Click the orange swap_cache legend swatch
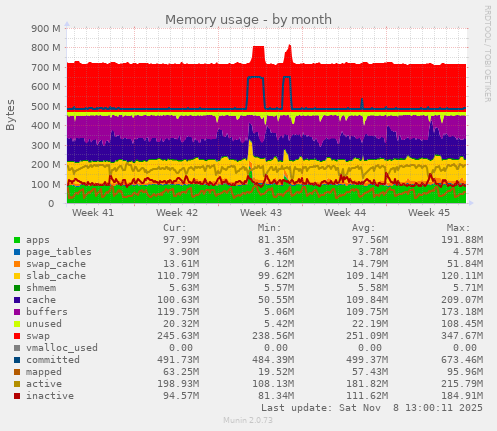Image resolution: width=497 pixels, height=431 pixels. click(17, 264)
